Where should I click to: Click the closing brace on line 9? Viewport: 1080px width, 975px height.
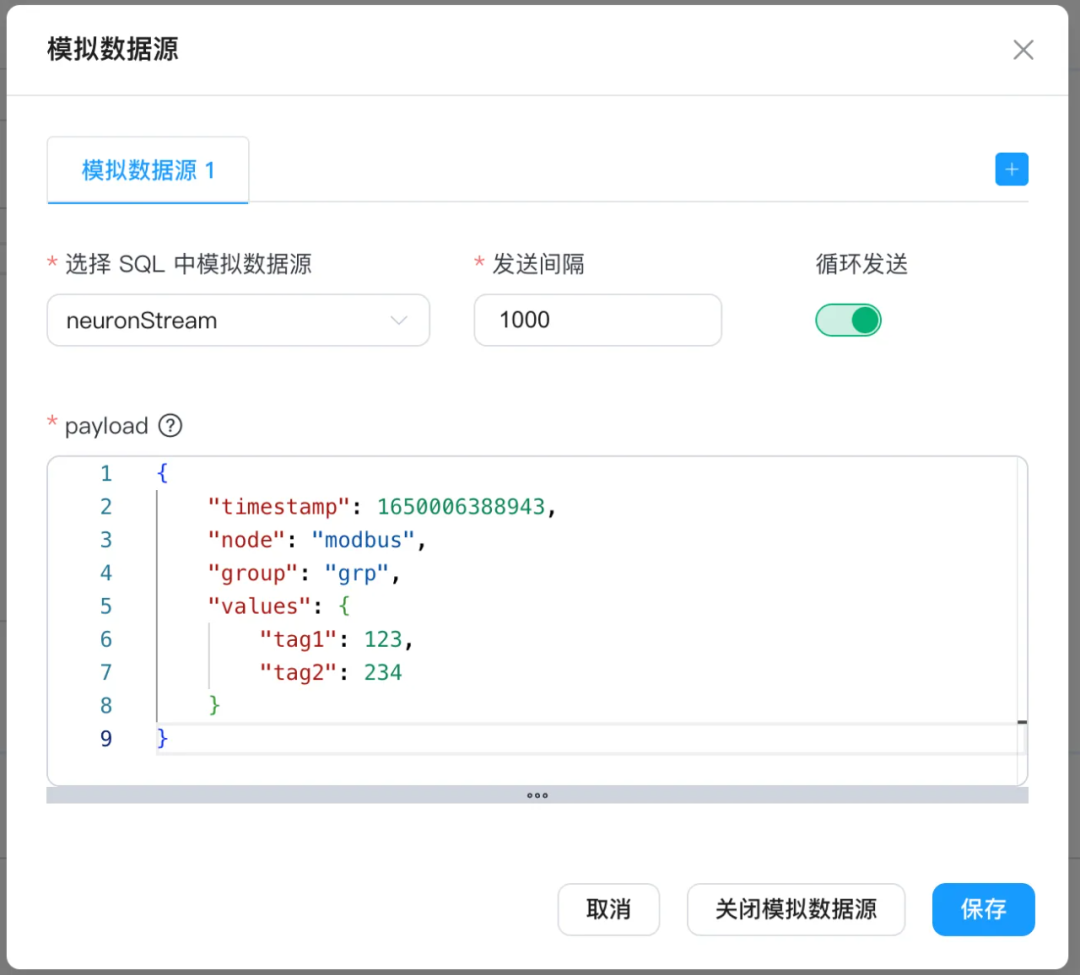click(163, 738)
